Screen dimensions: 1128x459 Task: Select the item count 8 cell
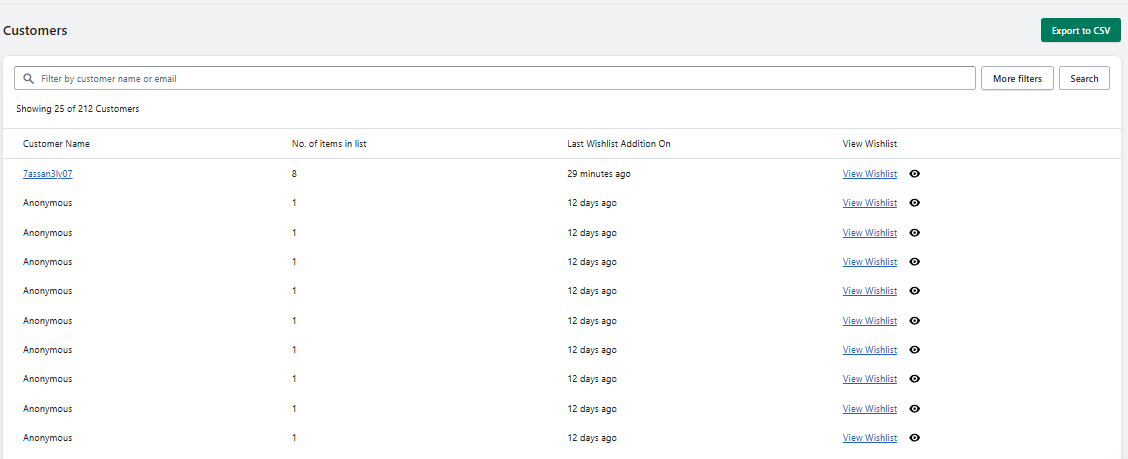[294, 174]
